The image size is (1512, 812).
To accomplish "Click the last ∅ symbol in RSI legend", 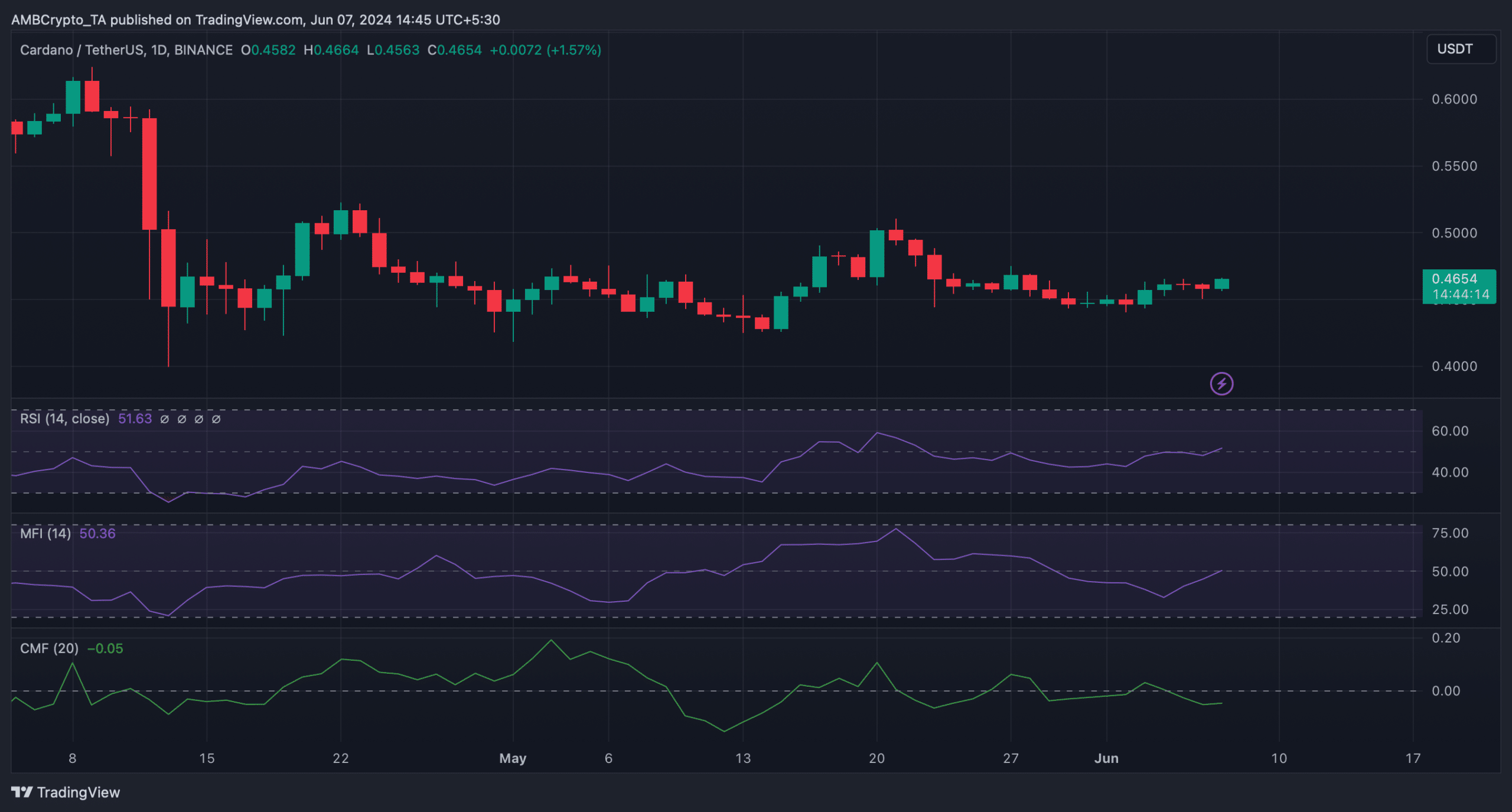I will pyautogui.click(x=216, y=419).
